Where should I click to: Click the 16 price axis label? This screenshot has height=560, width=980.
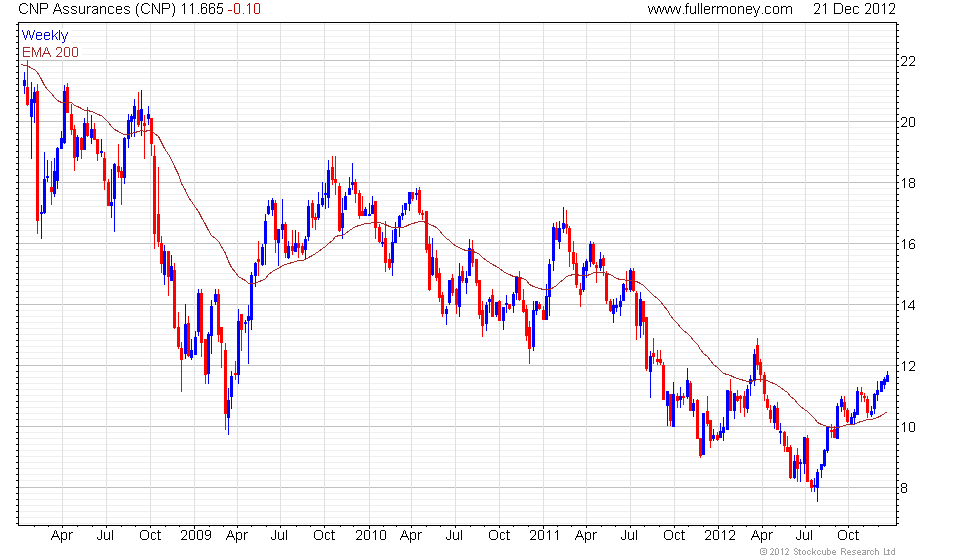point(908,244)
